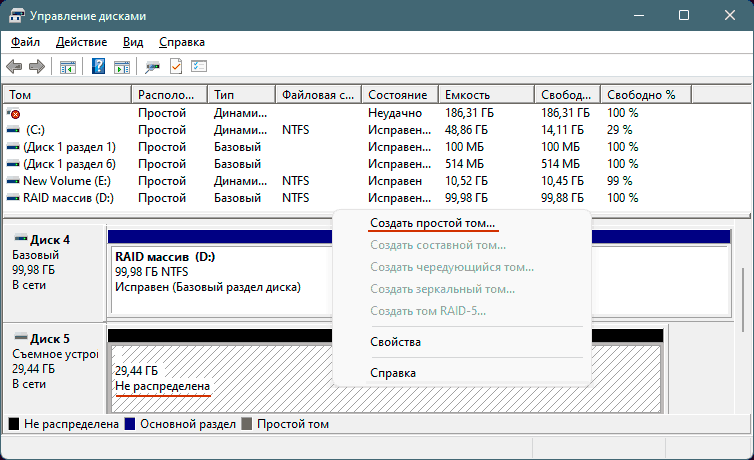The height and width of the screenshot is (460, 754).
Task: Click the 99 % free percentage cell
Action: point(620,181)
